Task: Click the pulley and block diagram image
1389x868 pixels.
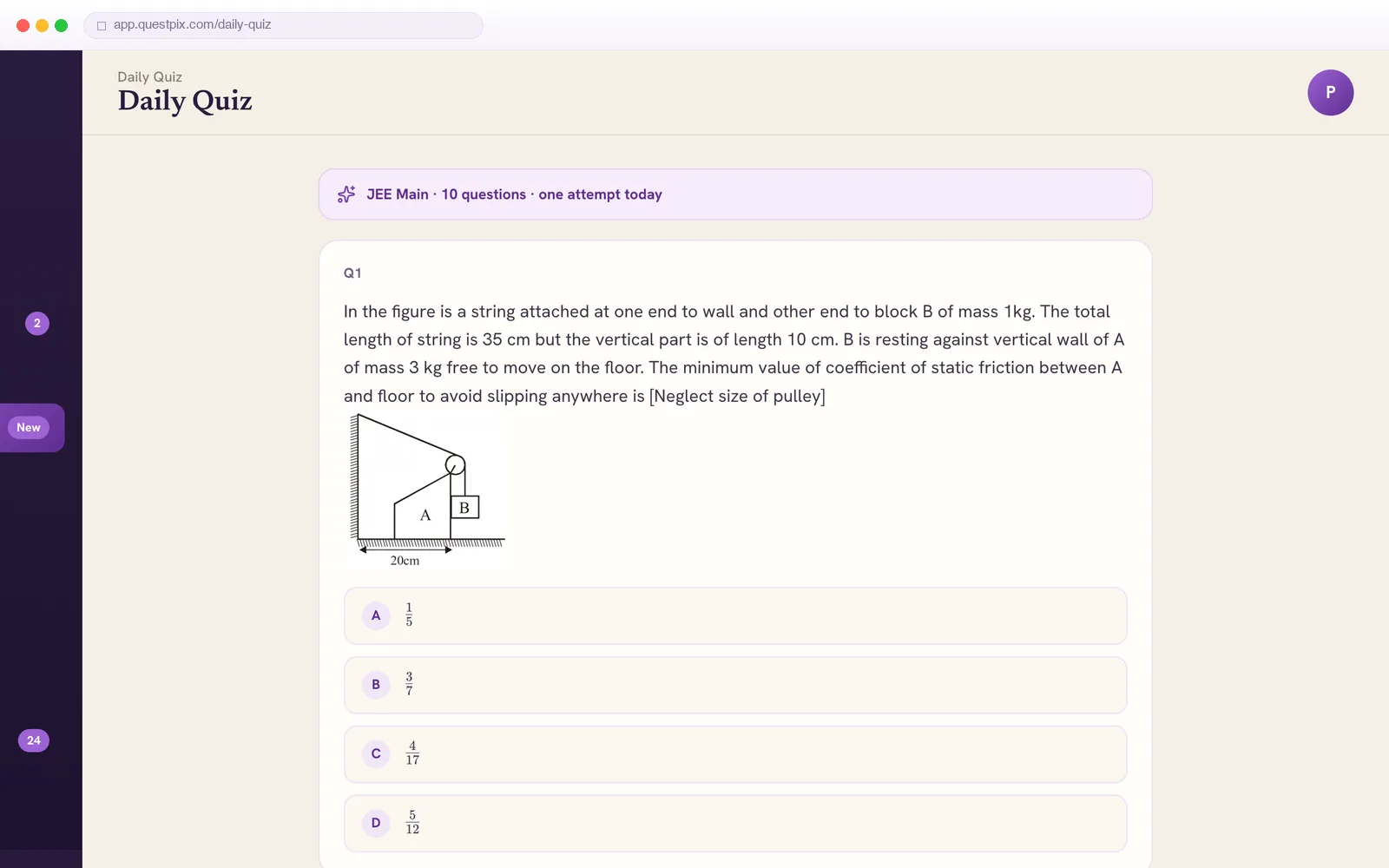Action: [425, 491]
